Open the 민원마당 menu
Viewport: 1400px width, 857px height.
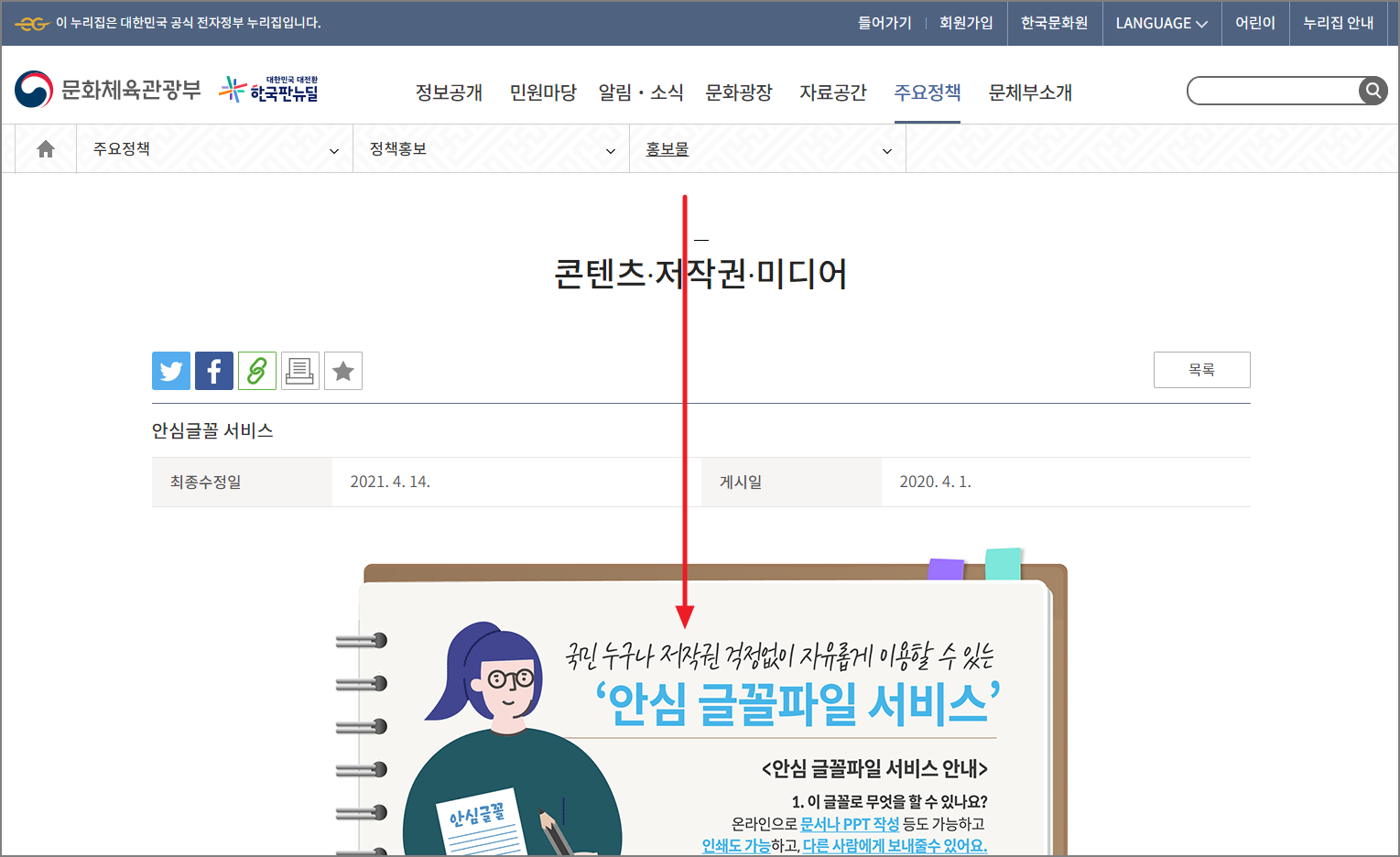[x=543, y=92]
